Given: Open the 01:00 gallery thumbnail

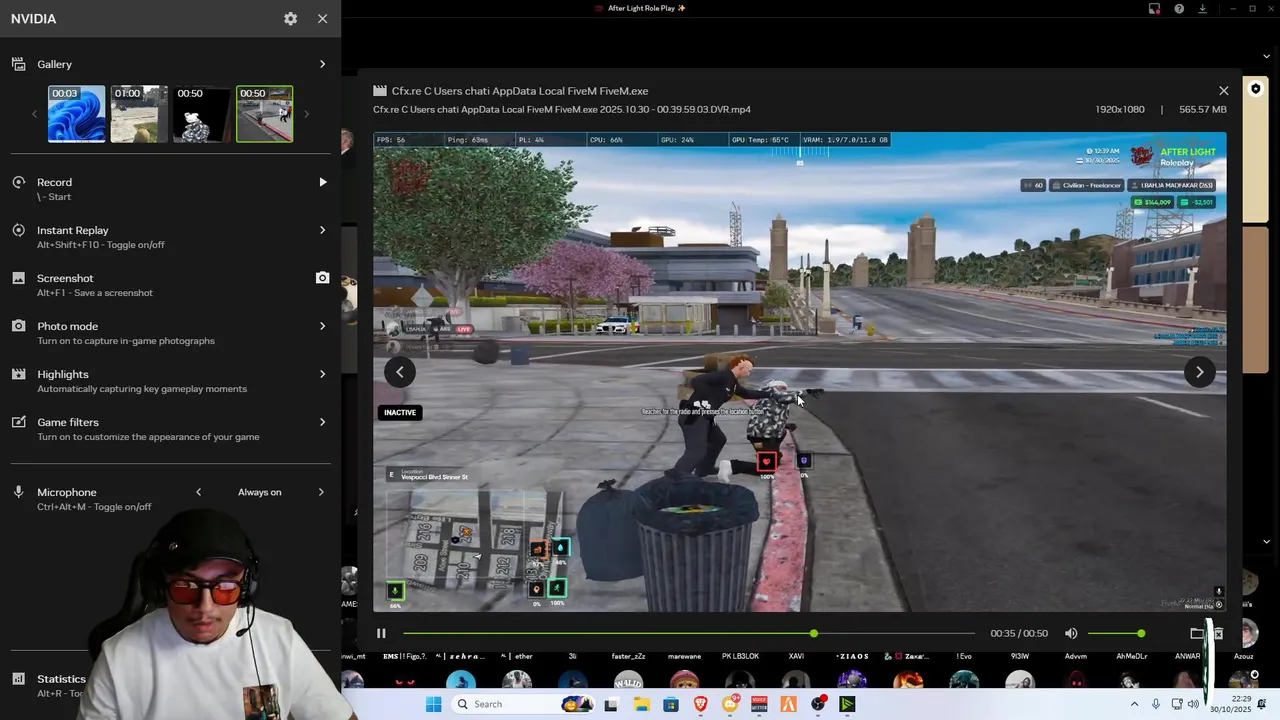Looking at the screenshot, I should (x=139, y=114).
